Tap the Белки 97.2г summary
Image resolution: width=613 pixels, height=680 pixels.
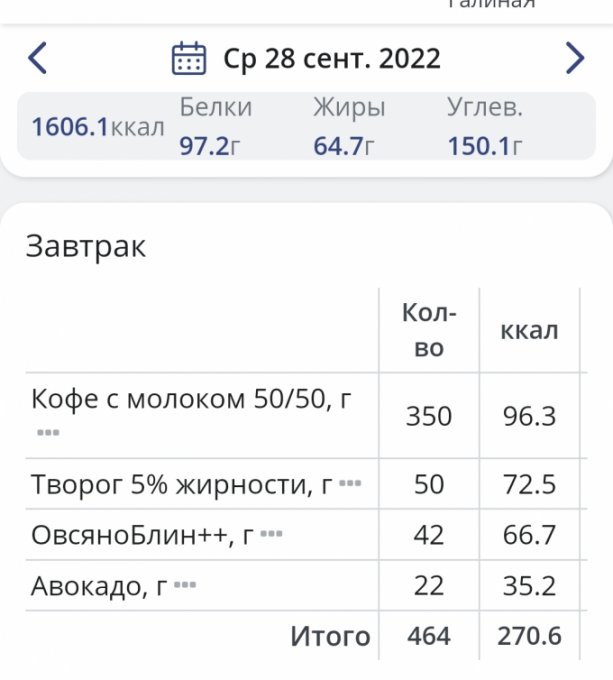pos(215,127)
